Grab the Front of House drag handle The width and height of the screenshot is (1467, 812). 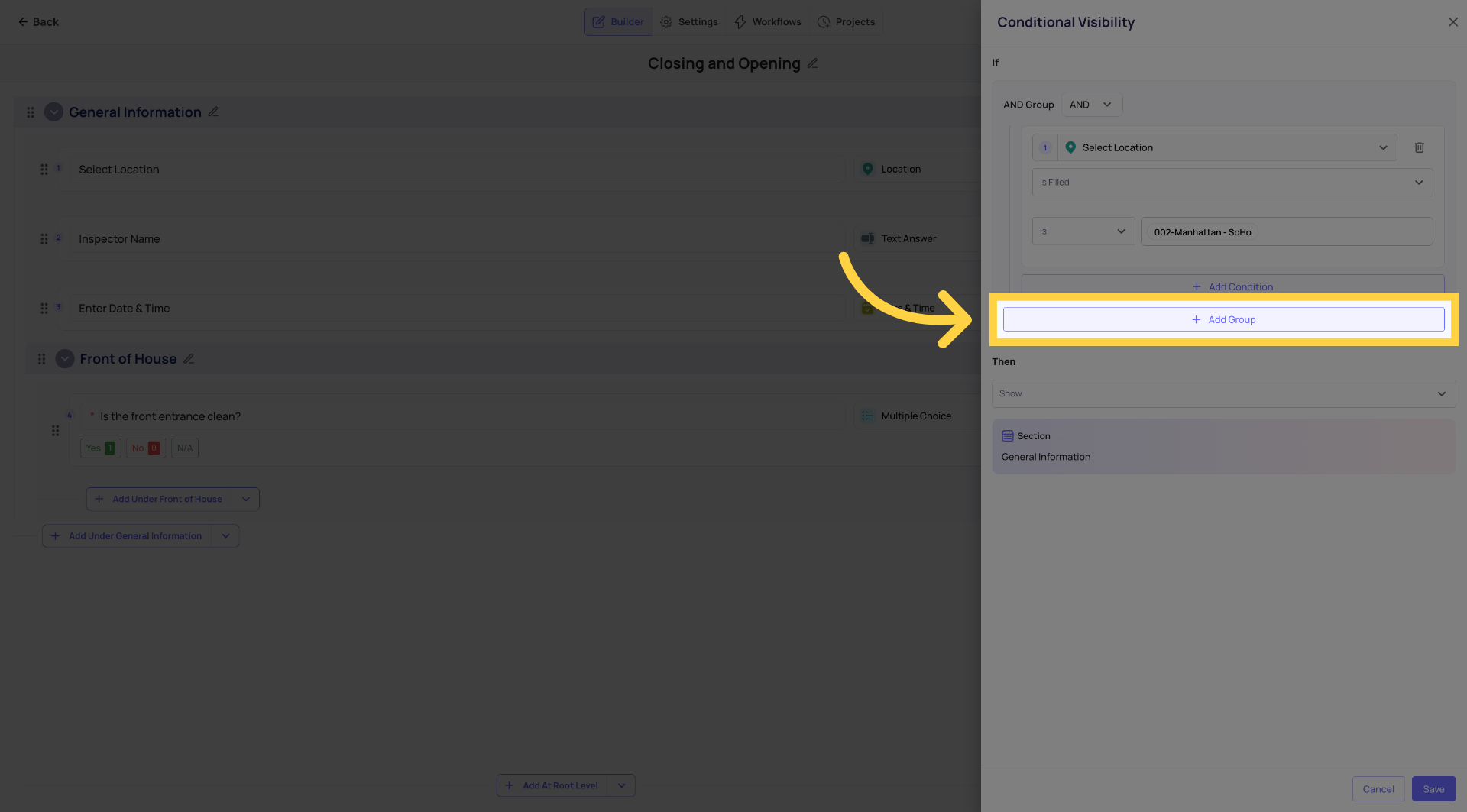coord(42,359)
